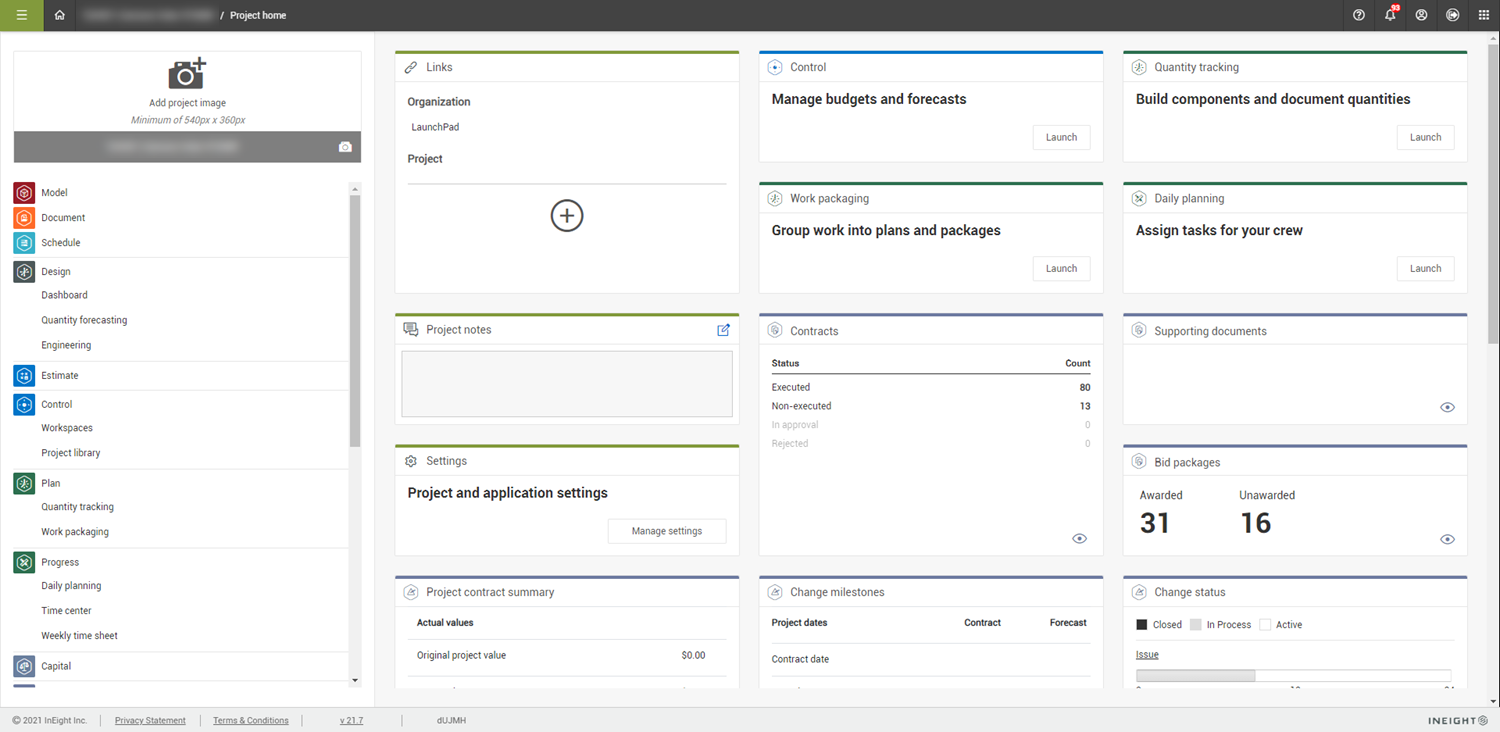1500x732 pixels.
Task: Click the Add project image camera icon
Action: [187, 74]
